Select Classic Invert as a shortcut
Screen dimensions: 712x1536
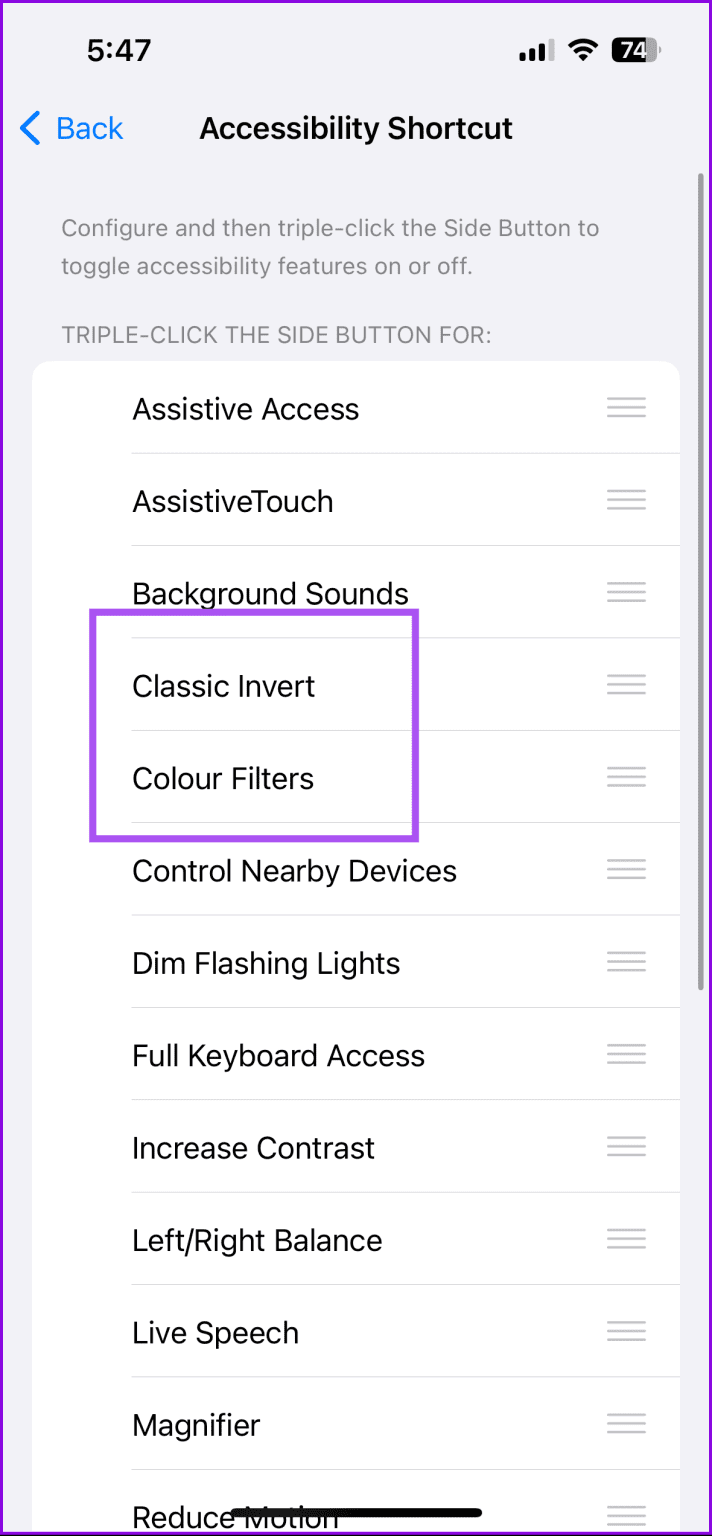[223, 686]
